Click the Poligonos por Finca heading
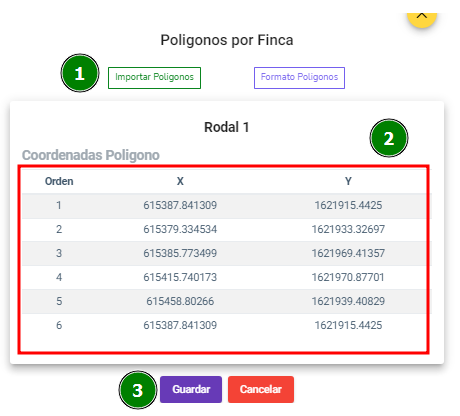Image resolution: width=460 pixels, height=416 pixels. click(227, 40)
